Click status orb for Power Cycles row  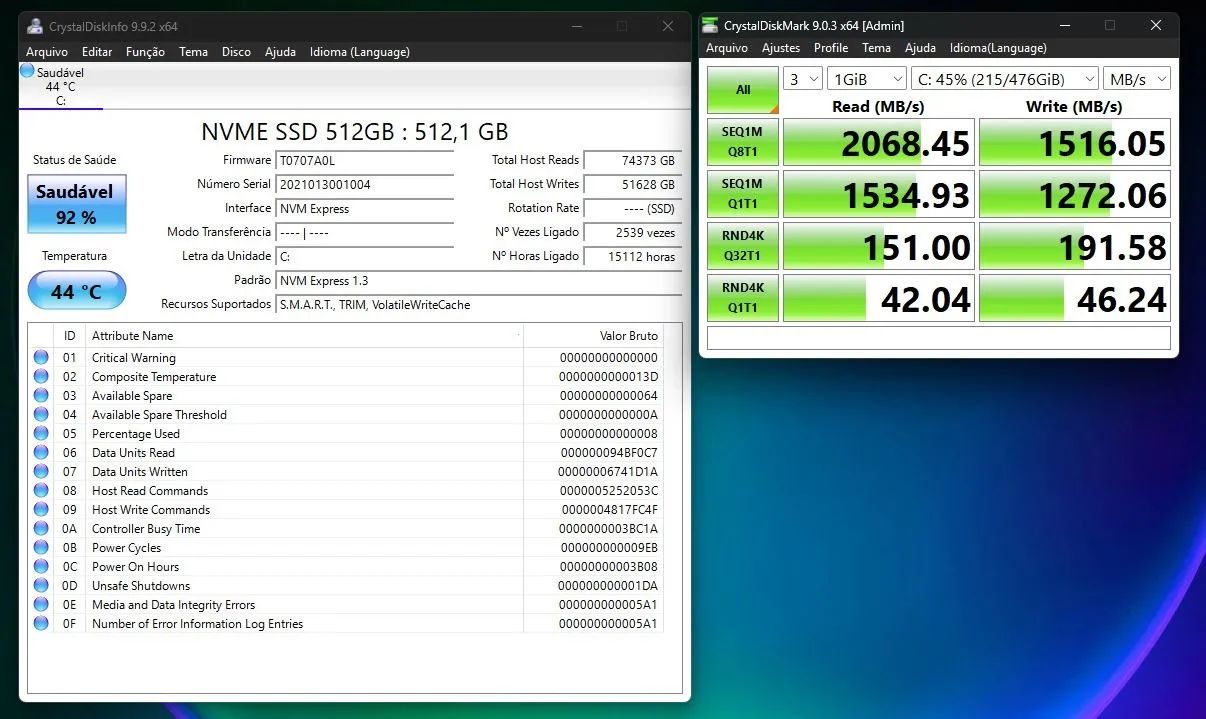click(x=41, y=547)
